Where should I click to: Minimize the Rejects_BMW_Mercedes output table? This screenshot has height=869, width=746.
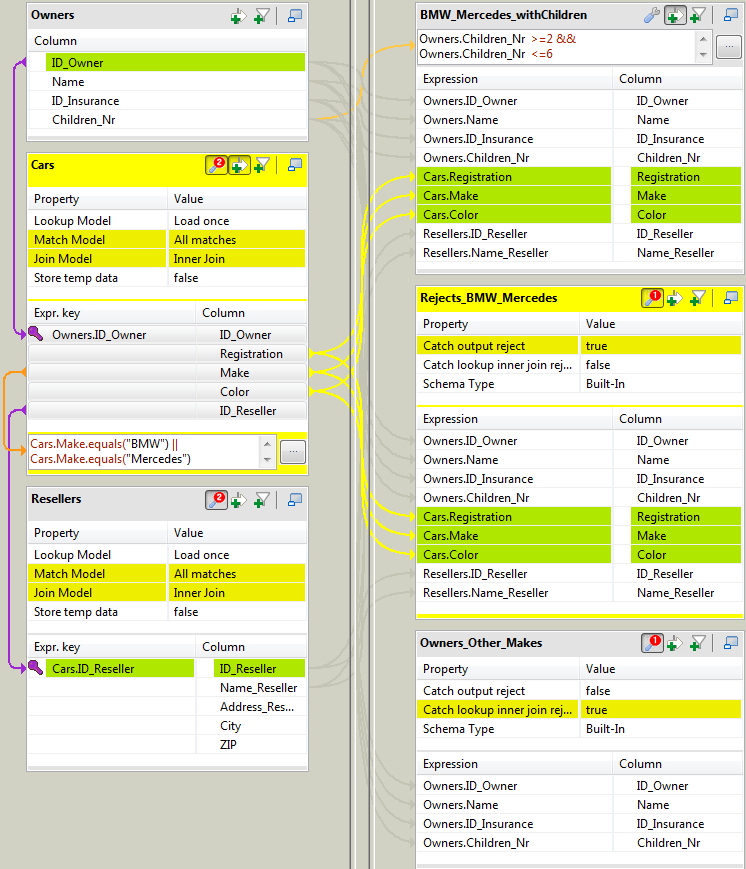(731, 298)
